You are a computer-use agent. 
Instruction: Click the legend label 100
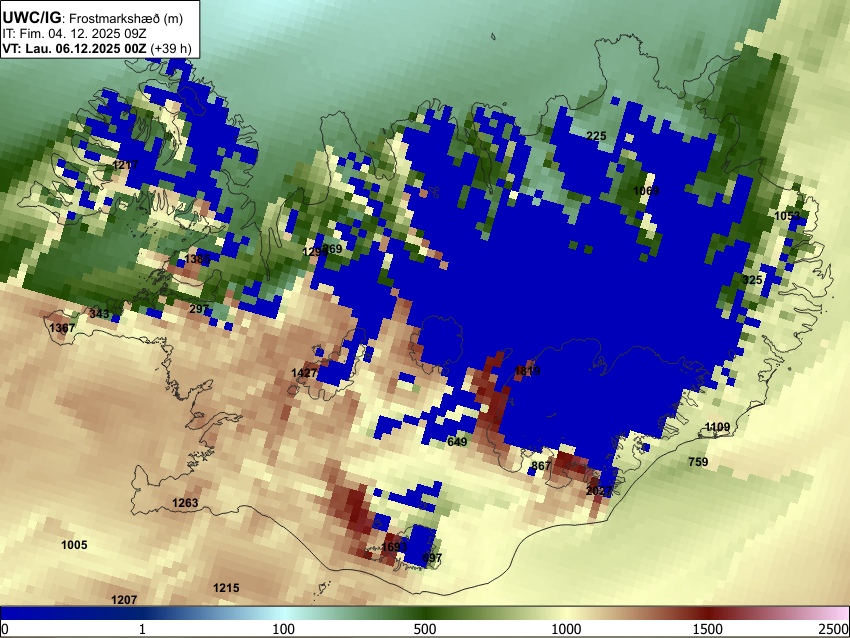click(x=284, y=629)
